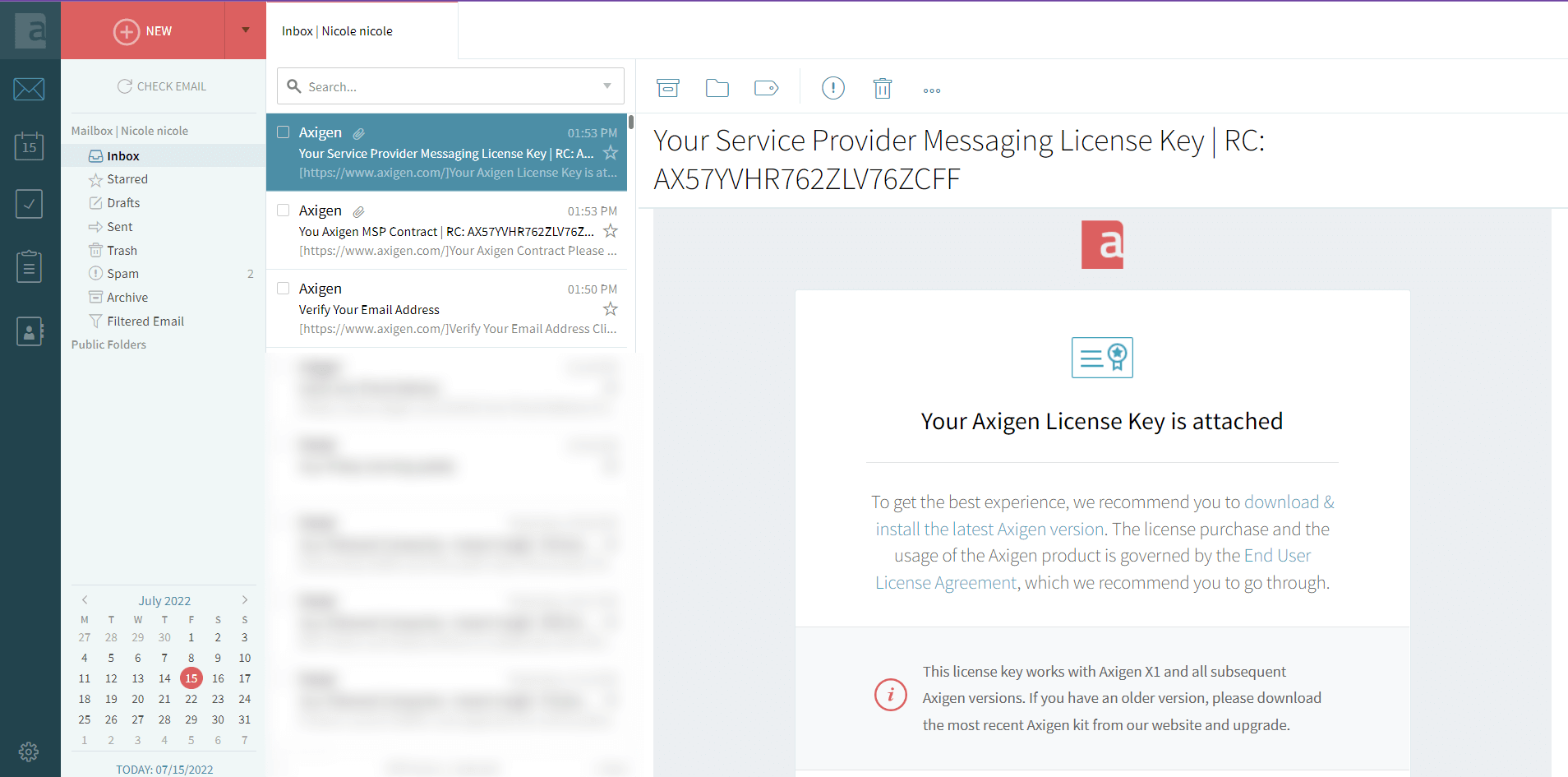The height and width of the screenshot is (777, 1568).
Task: Select July 22 in the mini calendar
Action: coord(191,699)
